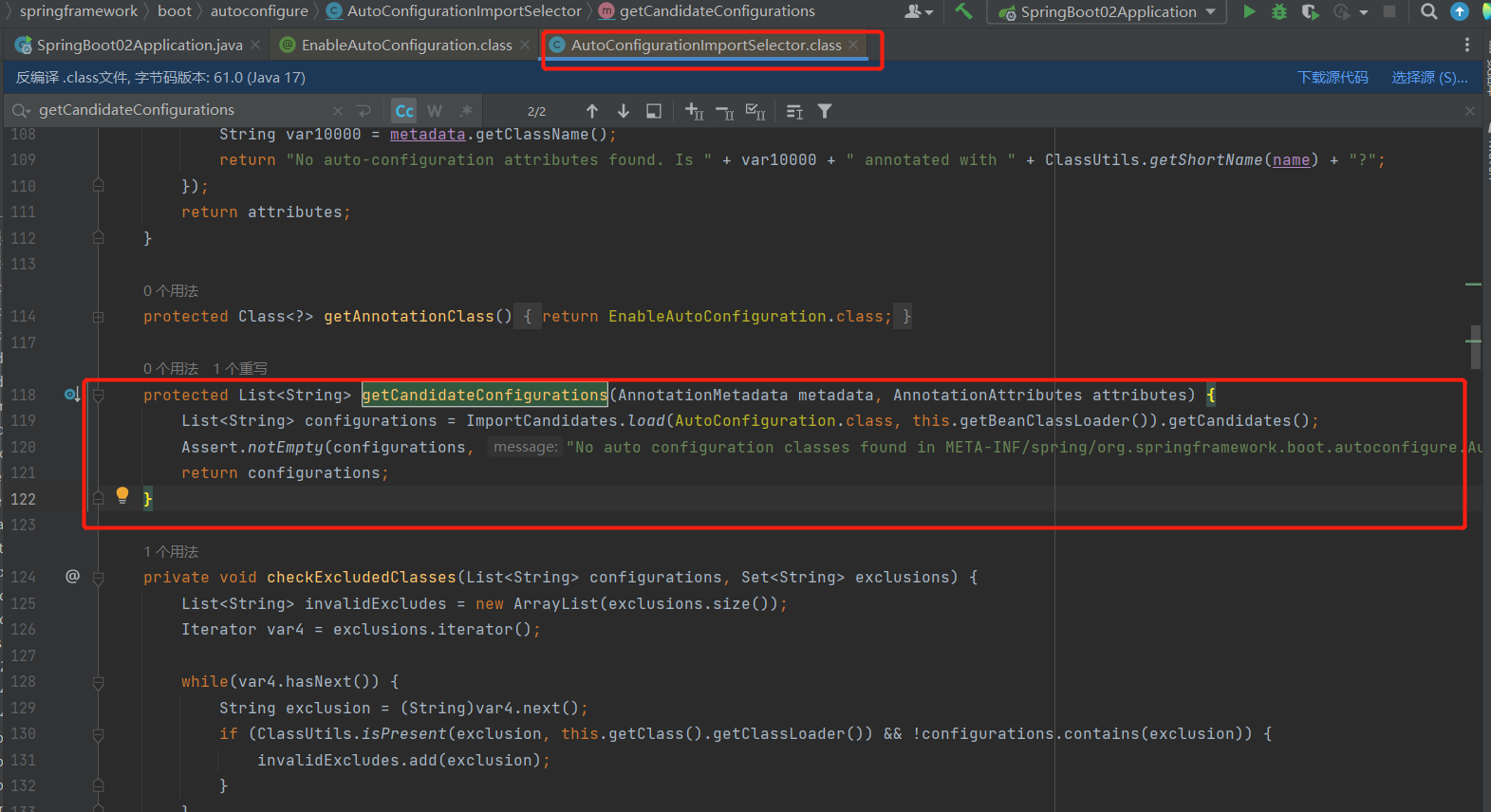Expand folded getAnnotationClass method on line 114

tap(99, 317)
